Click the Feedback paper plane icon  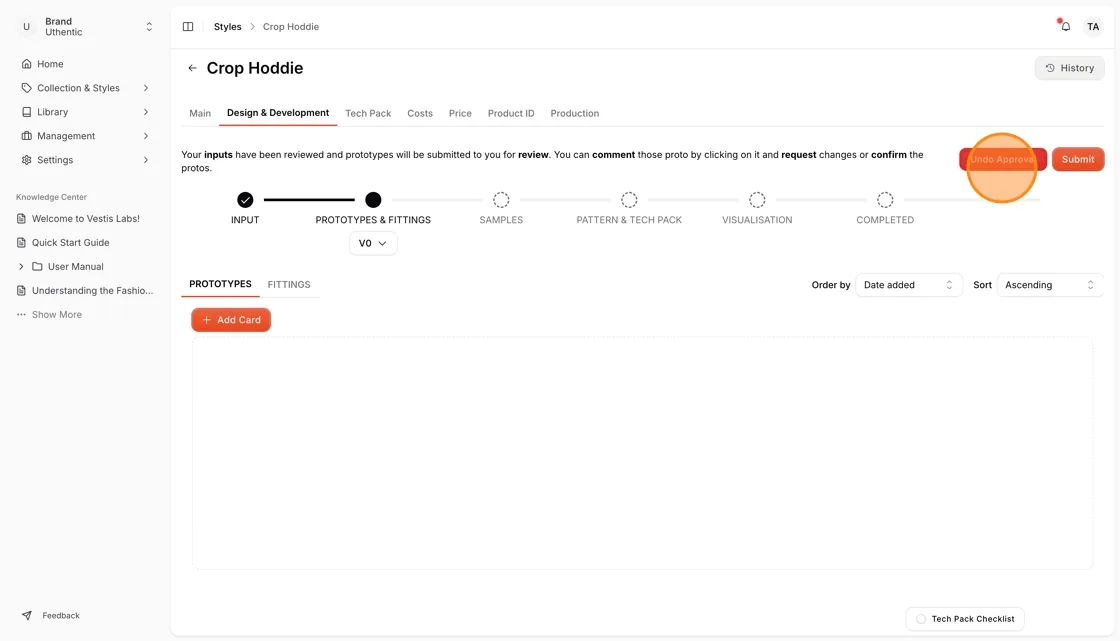coord(26,615)
